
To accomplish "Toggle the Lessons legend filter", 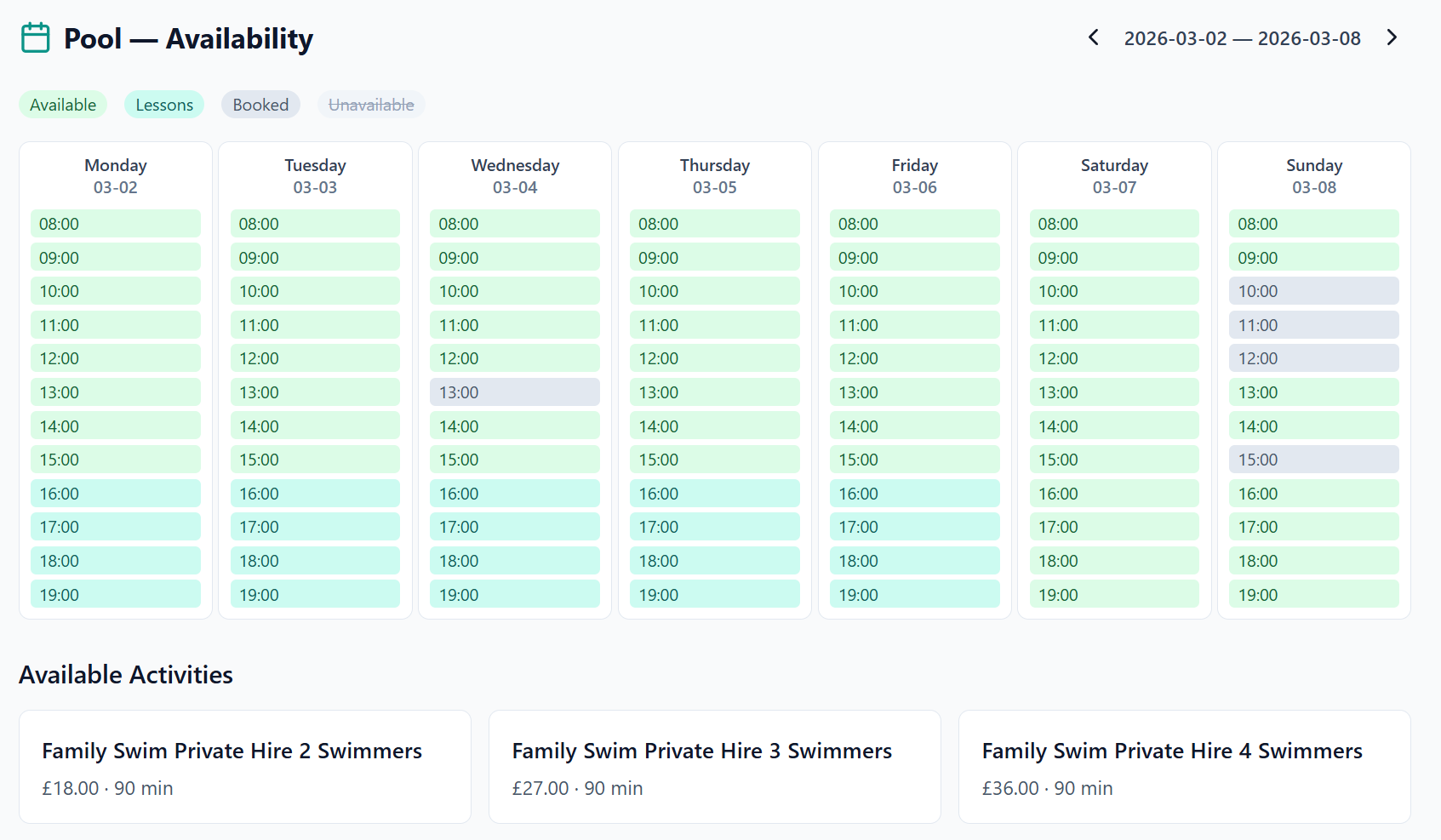I will pos(163,104).
